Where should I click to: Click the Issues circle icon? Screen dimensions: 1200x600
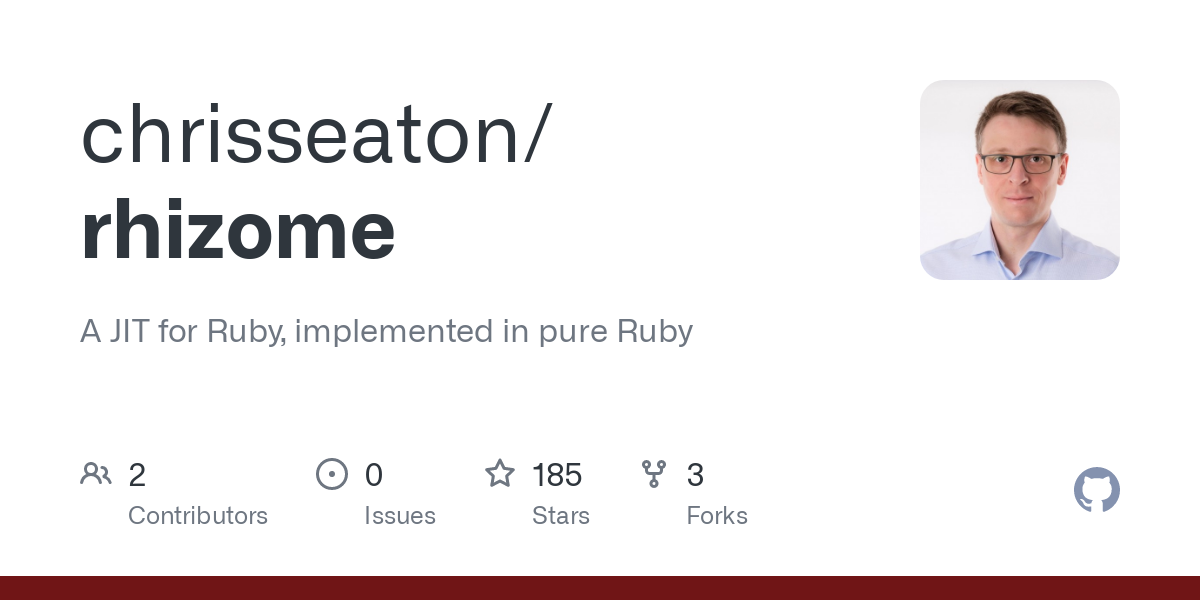pyautogui.click(x=331, y=474)
